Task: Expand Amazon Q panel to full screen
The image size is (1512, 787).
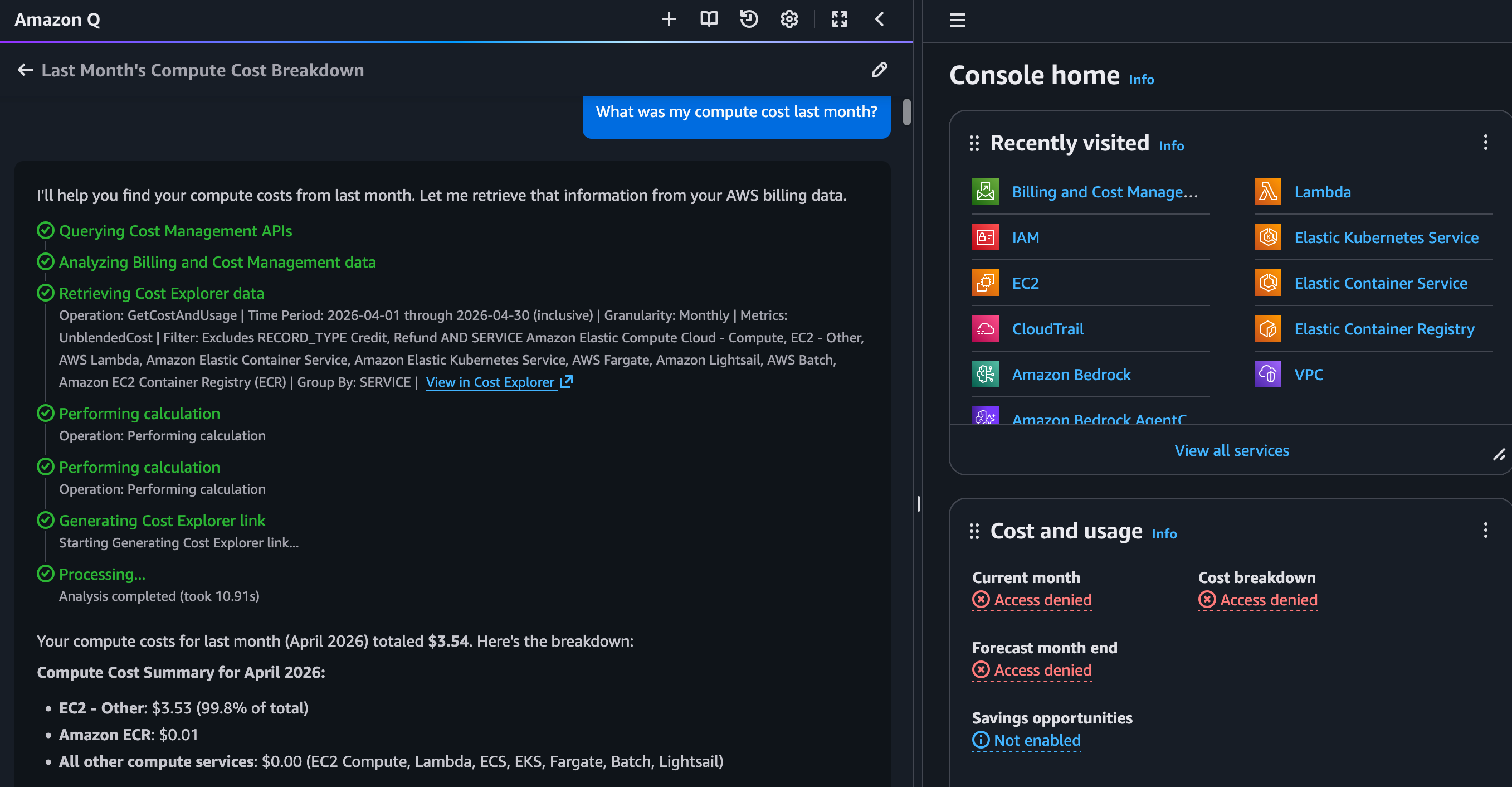Action: click(x=840, y=20)
